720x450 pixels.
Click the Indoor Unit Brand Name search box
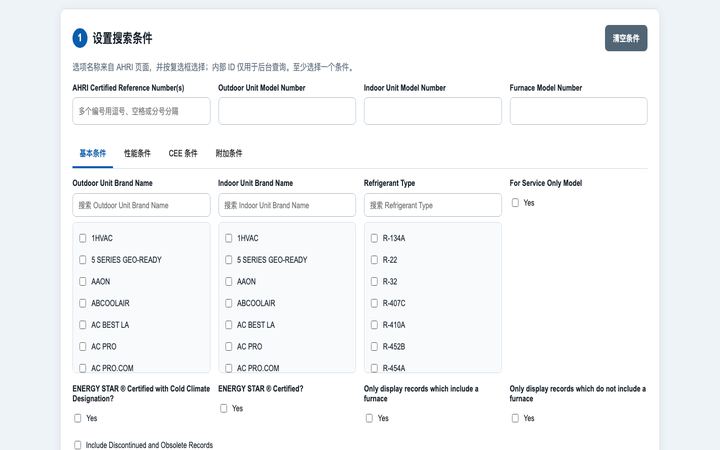pyautogui.click(x=287, y=205)
